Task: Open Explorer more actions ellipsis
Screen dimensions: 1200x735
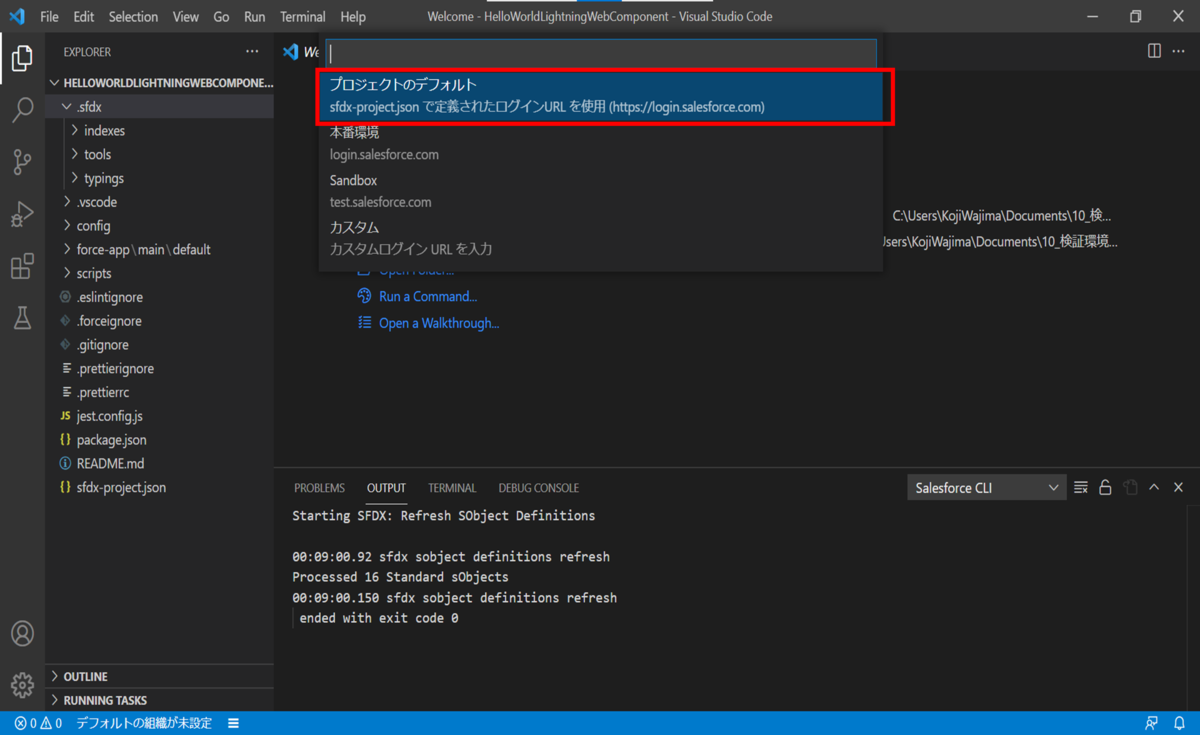Action: click(252, 52)
